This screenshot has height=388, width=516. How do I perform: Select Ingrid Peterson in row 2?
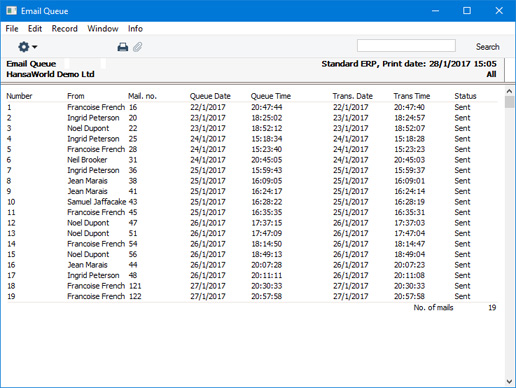(93, 118)
